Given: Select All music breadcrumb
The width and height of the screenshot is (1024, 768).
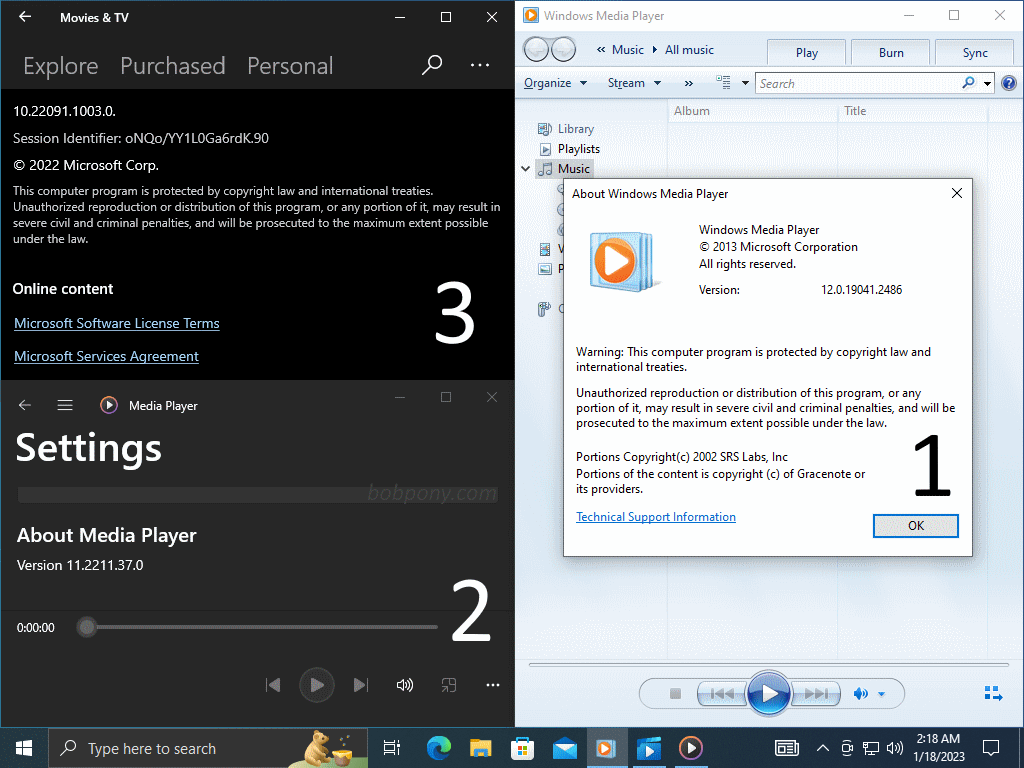Looking at the screenshot, I should tap(689, 50).
